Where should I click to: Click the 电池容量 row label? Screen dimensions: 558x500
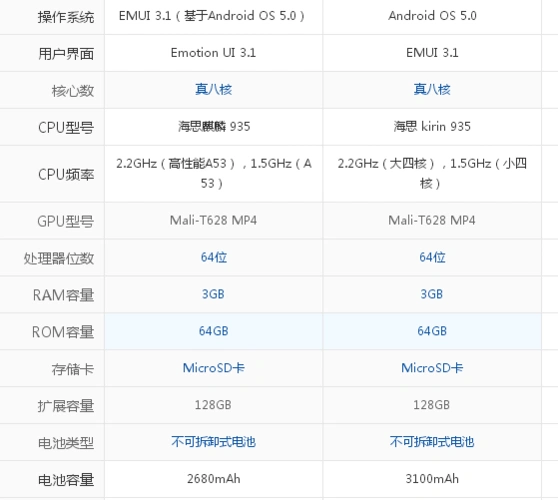coord(66,480)
